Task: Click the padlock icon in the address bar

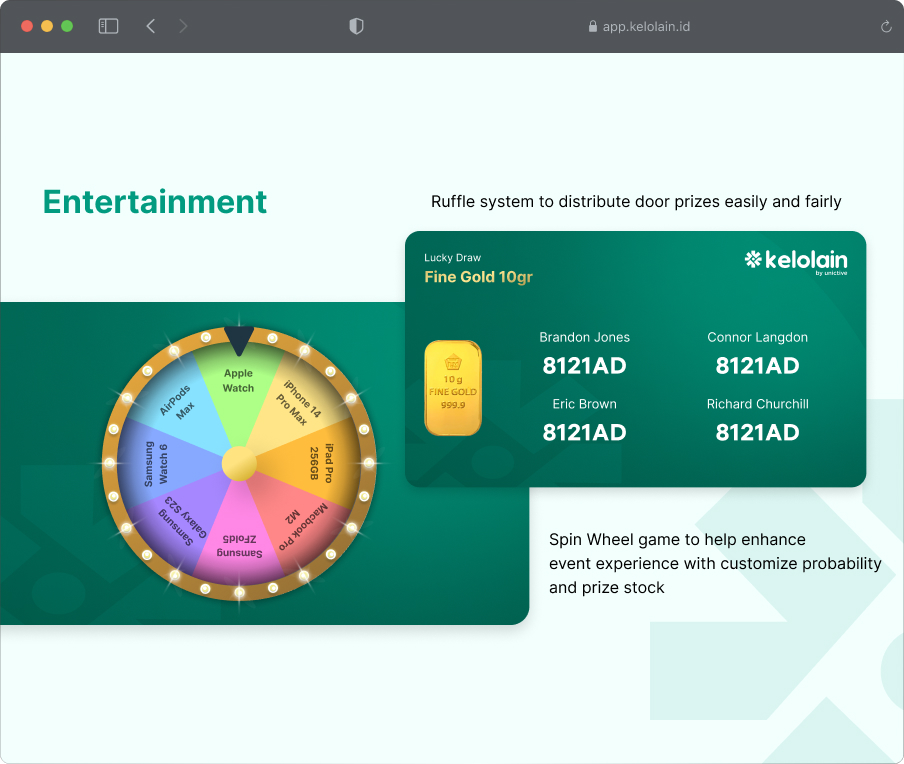Action: click(593, 26)
